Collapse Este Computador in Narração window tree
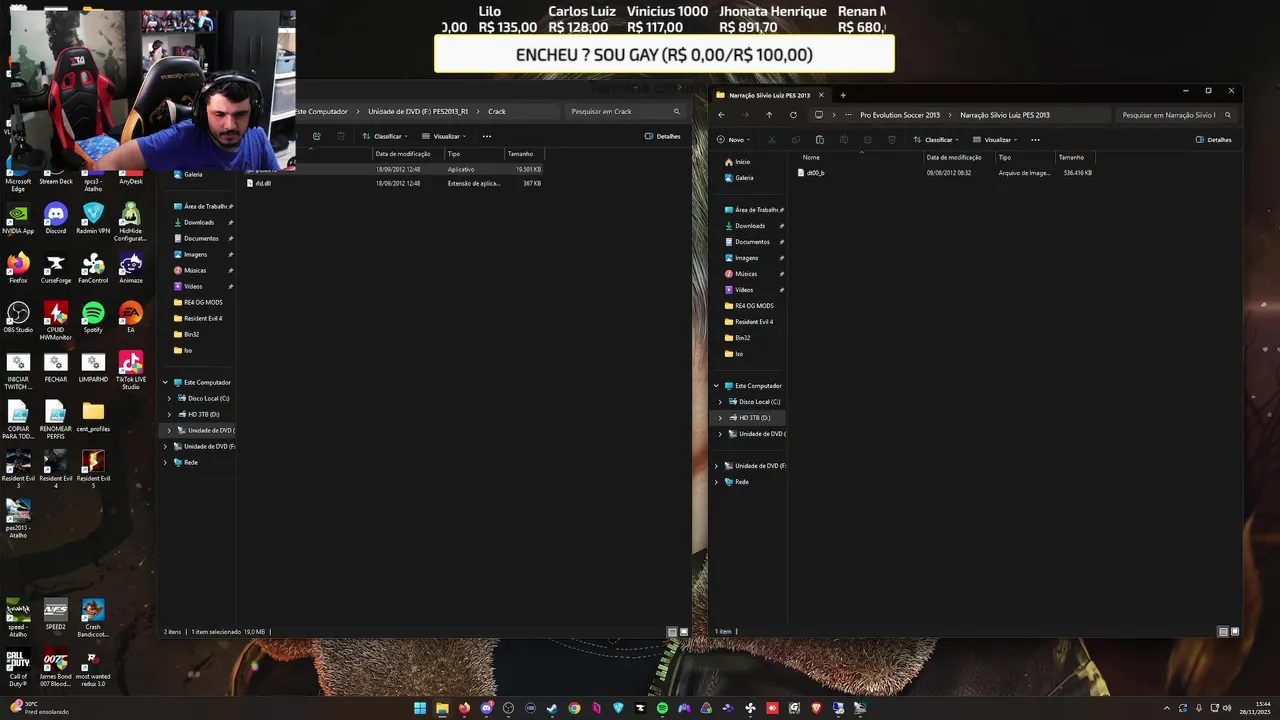Screen dimensions: 1280x720 click(716, 386)
